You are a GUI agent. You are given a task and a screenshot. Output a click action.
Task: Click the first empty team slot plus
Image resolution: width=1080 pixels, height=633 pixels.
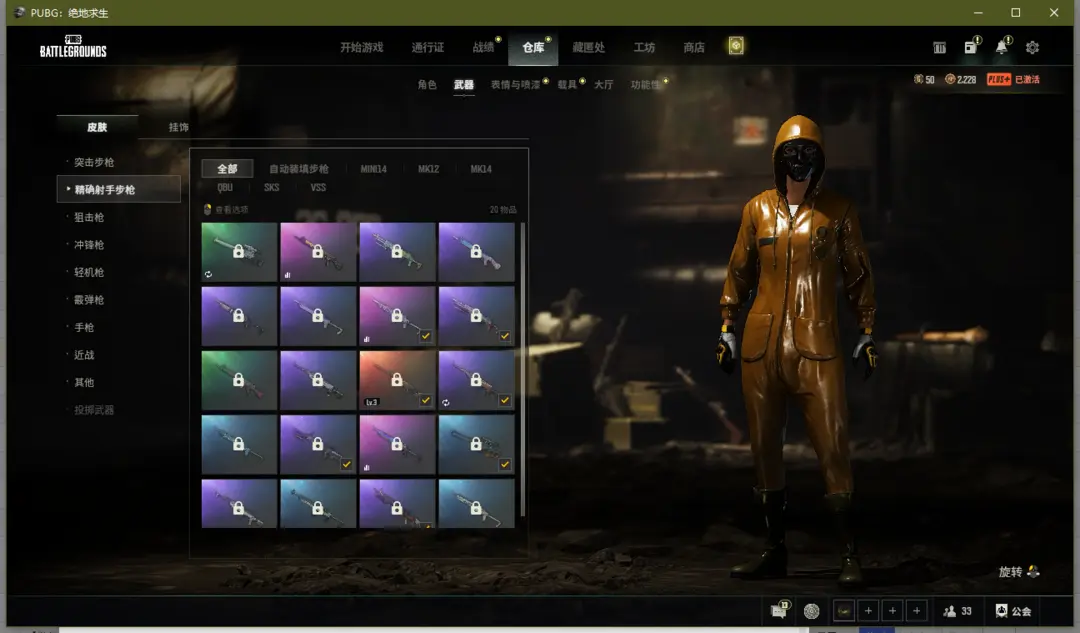click(x=868, y=611)
